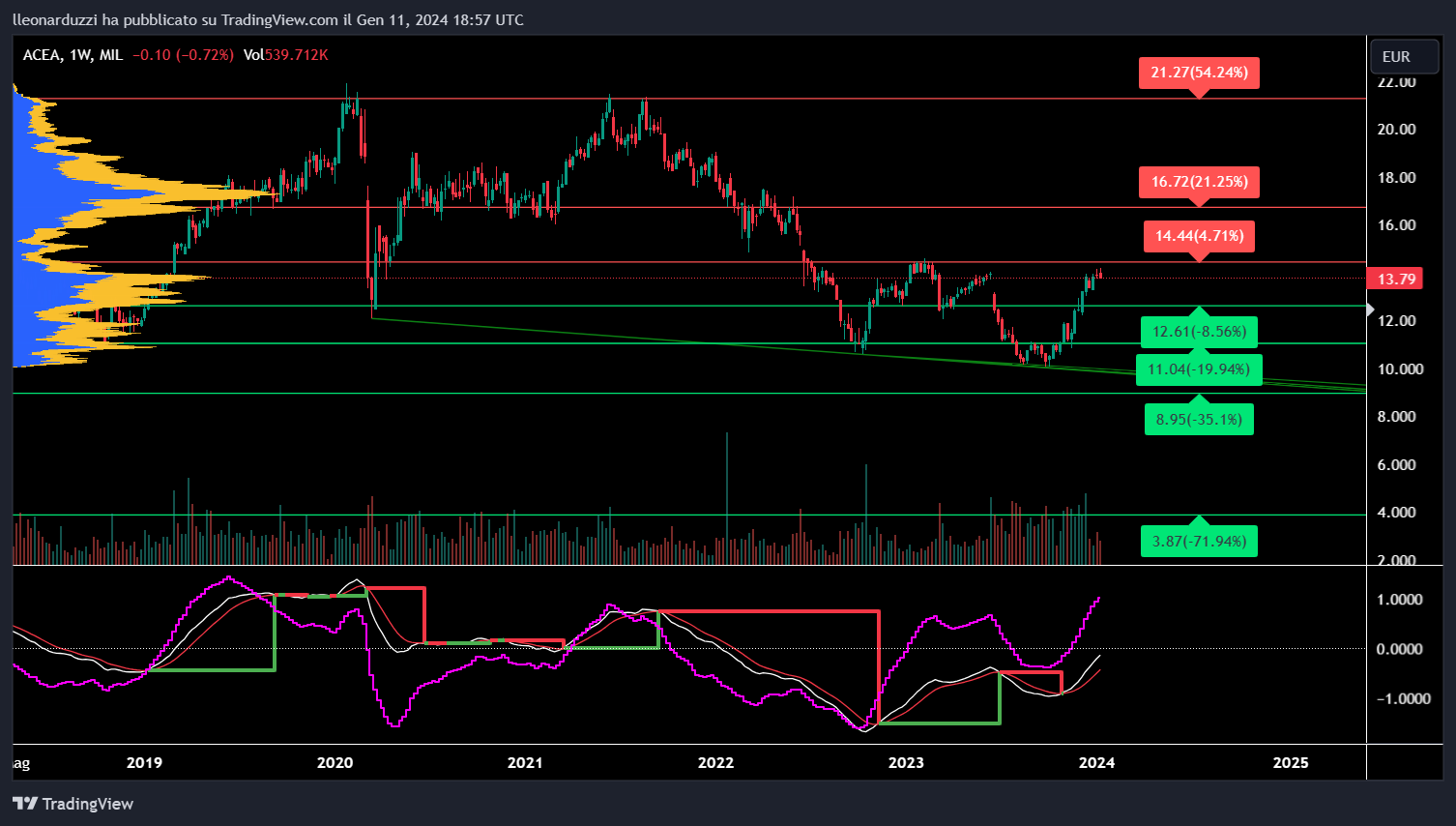The height and width of the screenshot is (826, 1456).
Task: Click the 16.00 price scale value
Action: tap(1396, 225)
